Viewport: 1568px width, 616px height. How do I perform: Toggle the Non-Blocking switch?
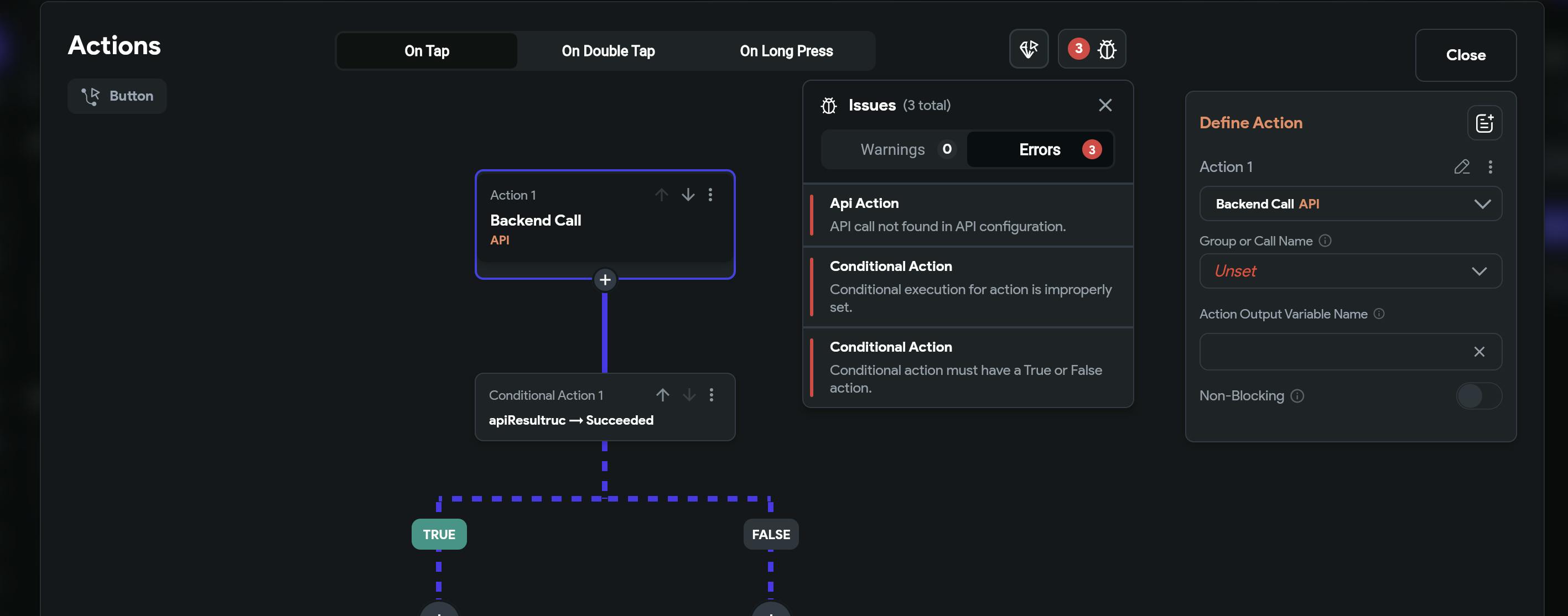point(1478,396)
